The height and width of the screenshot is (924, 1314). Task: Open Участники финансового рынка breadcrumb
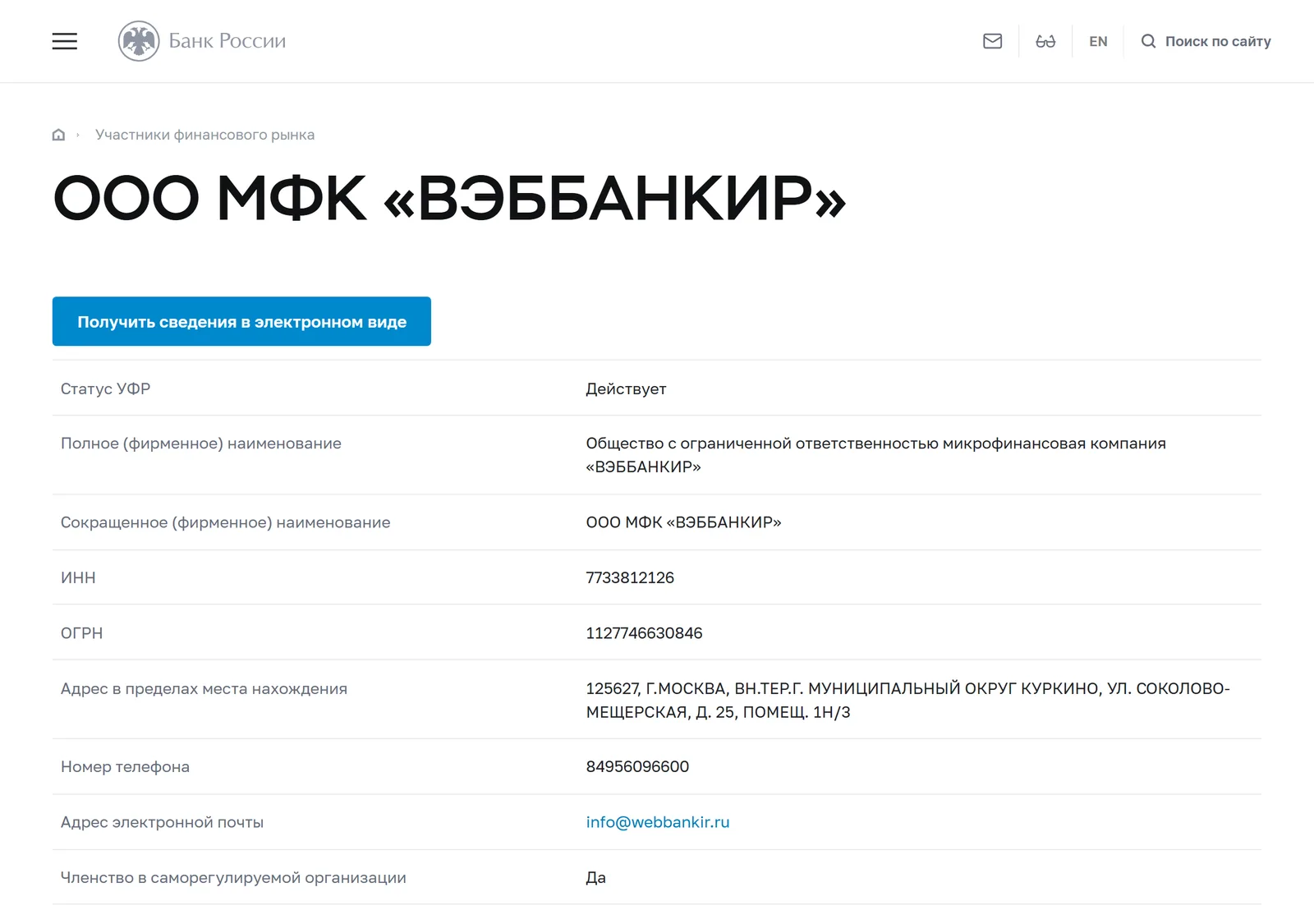click(204, 135)
